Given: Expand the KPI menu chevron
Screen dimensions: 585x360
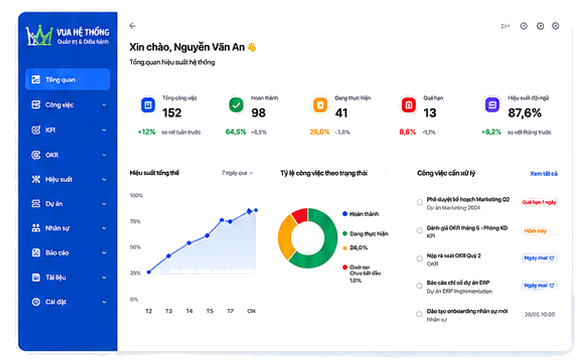Looking at the screenshot, I should pyautogui.click(x=104, y=130).
